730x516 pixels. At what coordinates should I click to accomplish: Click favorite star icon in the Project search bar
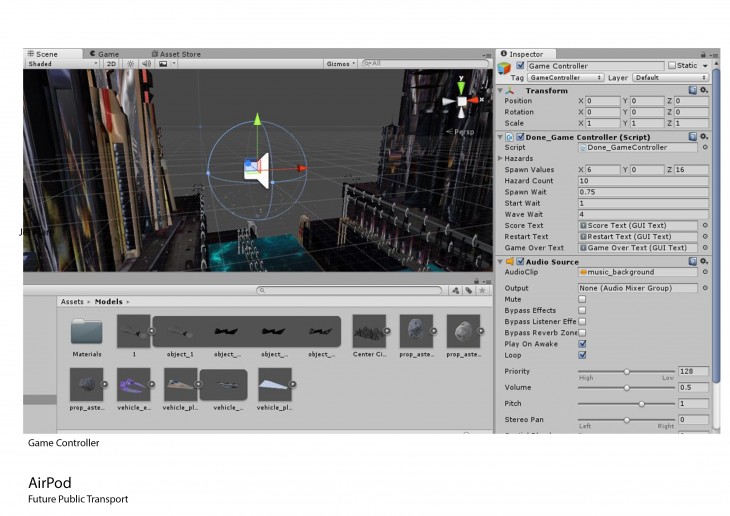(x=483, y=290)
